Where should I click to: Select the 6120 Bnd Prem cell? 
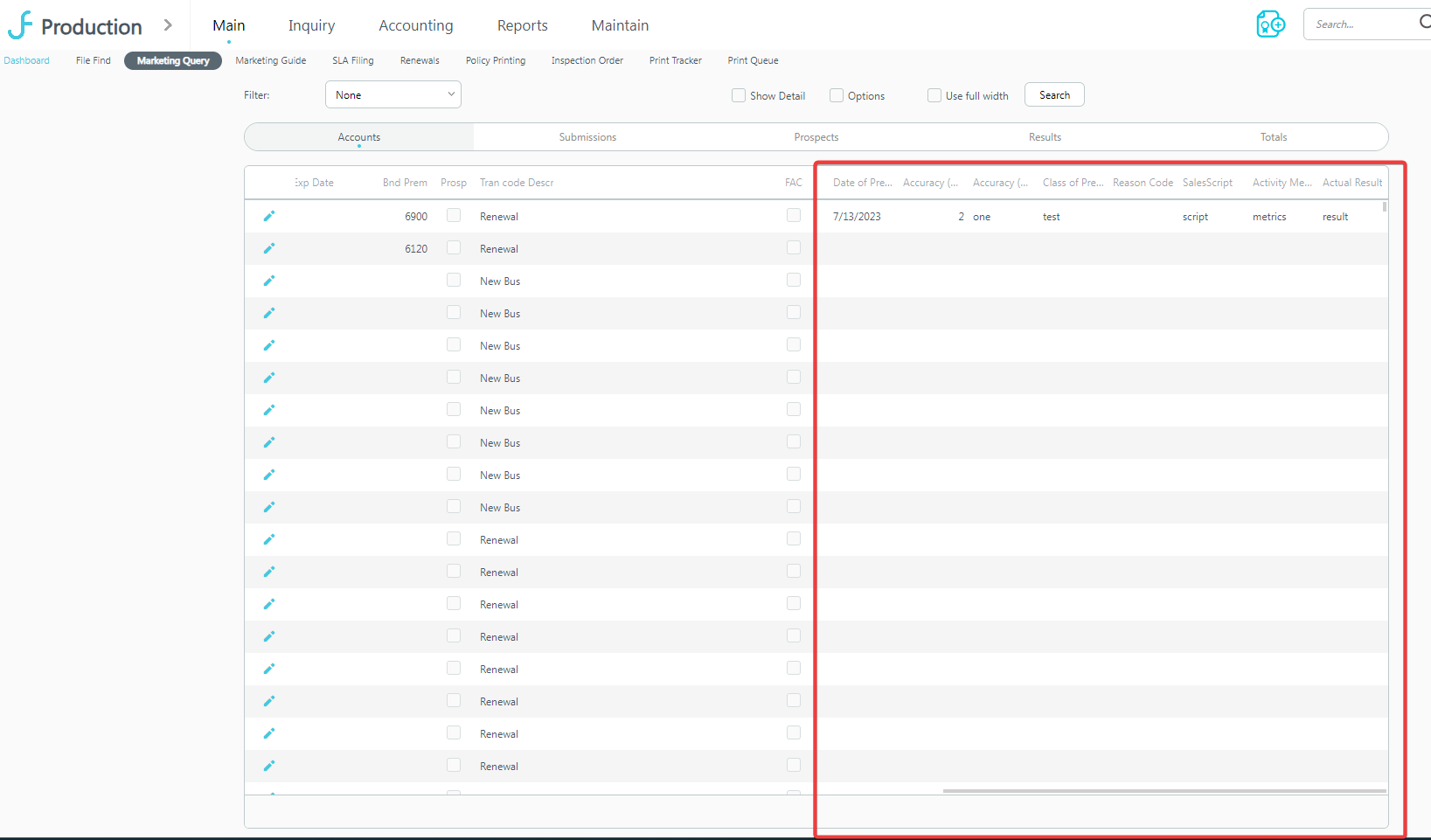coord(416,249)
